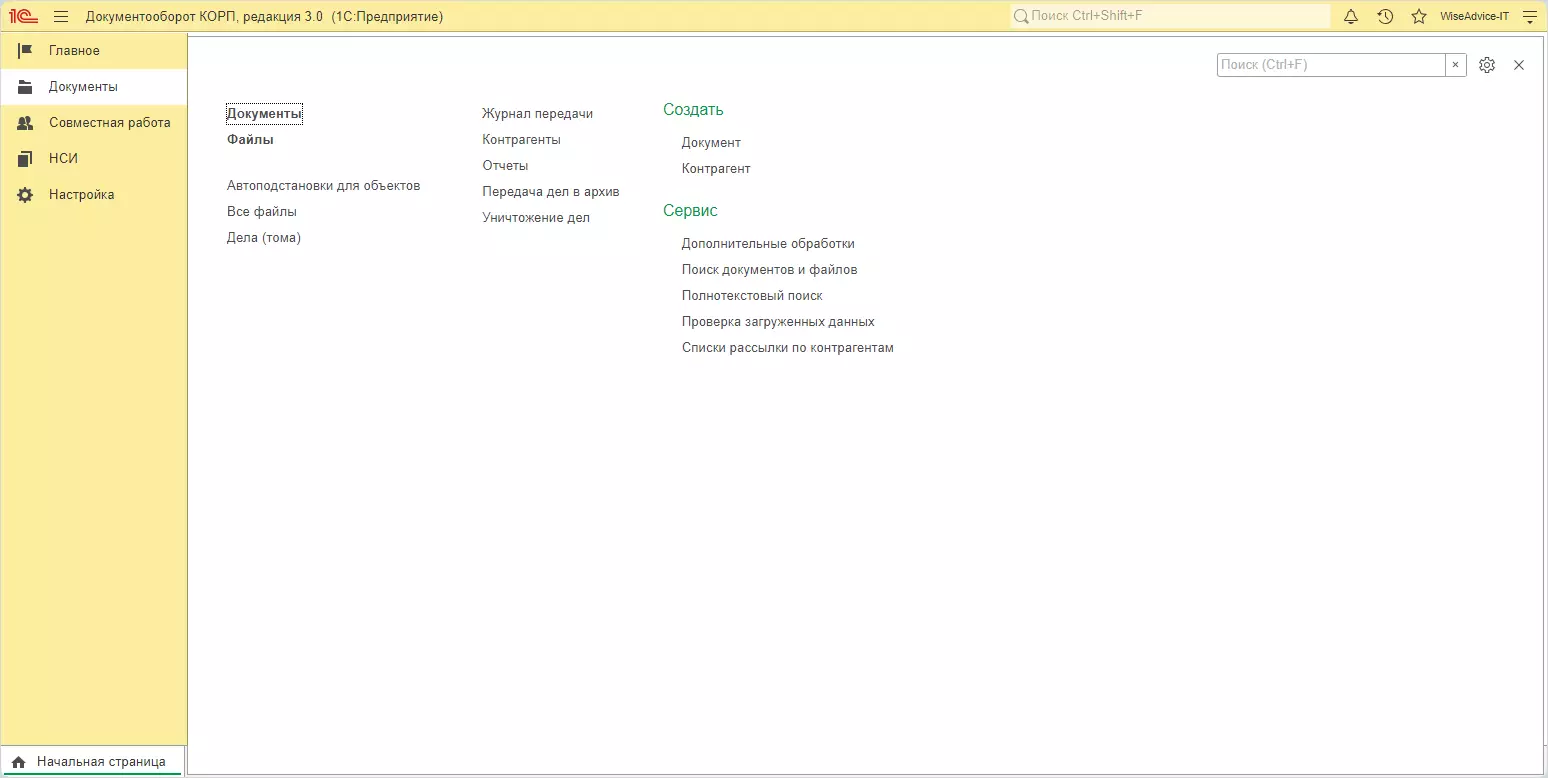Switch to the НСИ section
1548x778 pixels.
(x=93, y=159)
